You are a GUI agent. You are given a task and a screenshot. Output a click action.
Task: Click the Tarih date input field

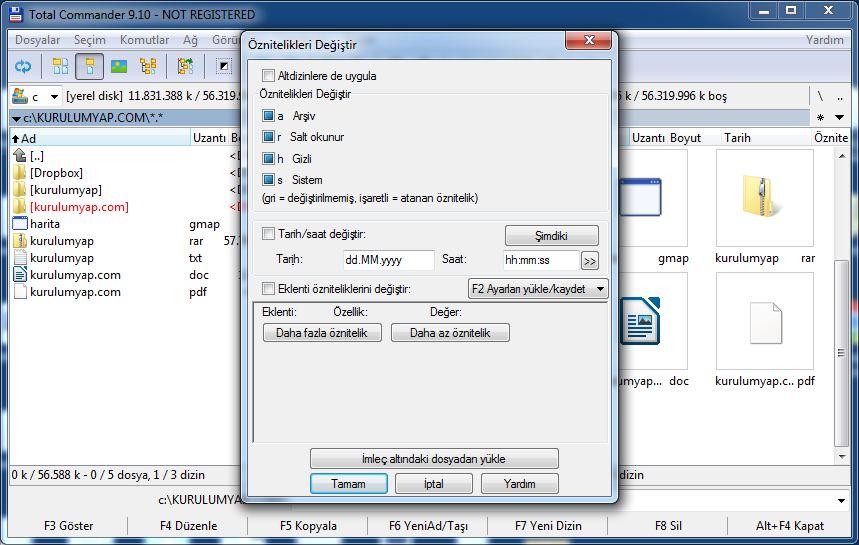tap(388, 260)
